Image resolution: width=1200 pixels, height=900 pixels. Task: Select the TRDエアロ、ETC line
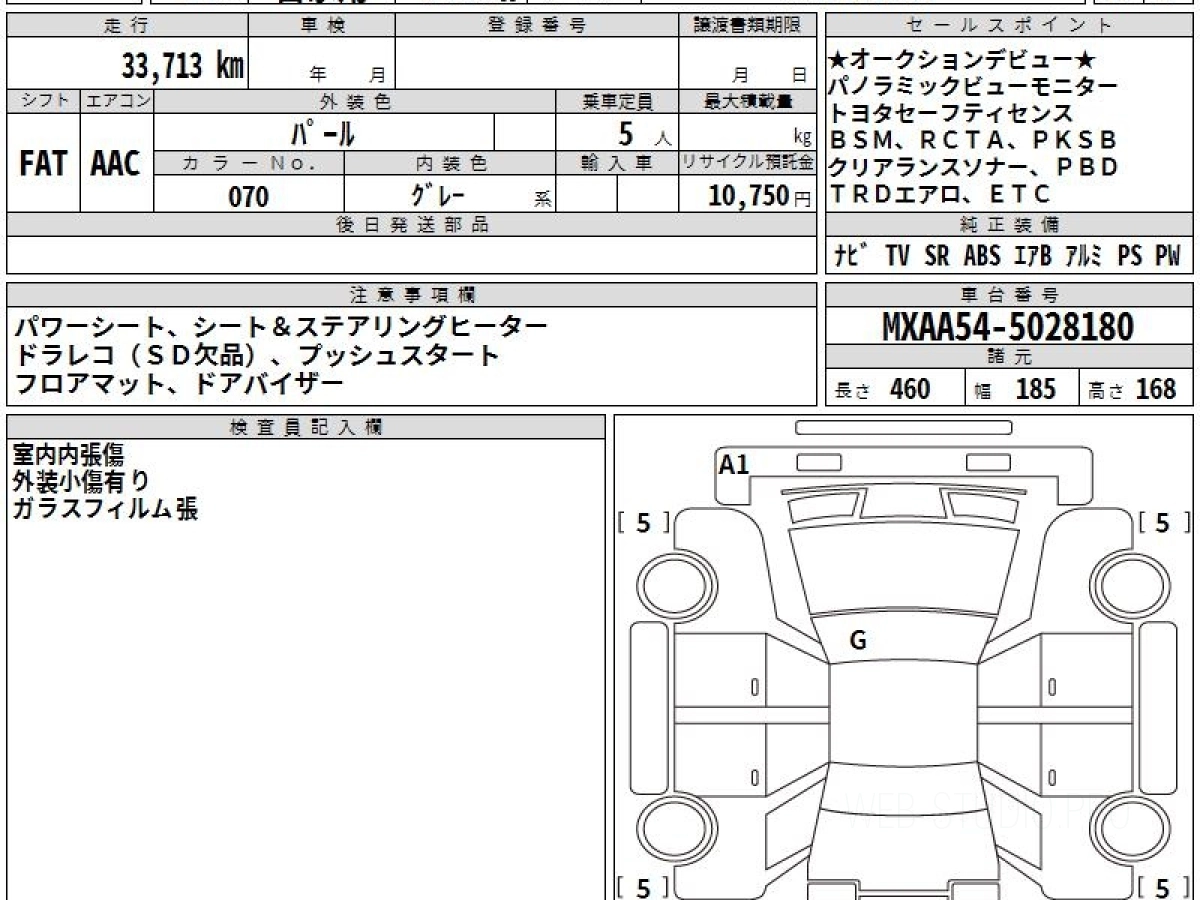[x=941, y=194]
